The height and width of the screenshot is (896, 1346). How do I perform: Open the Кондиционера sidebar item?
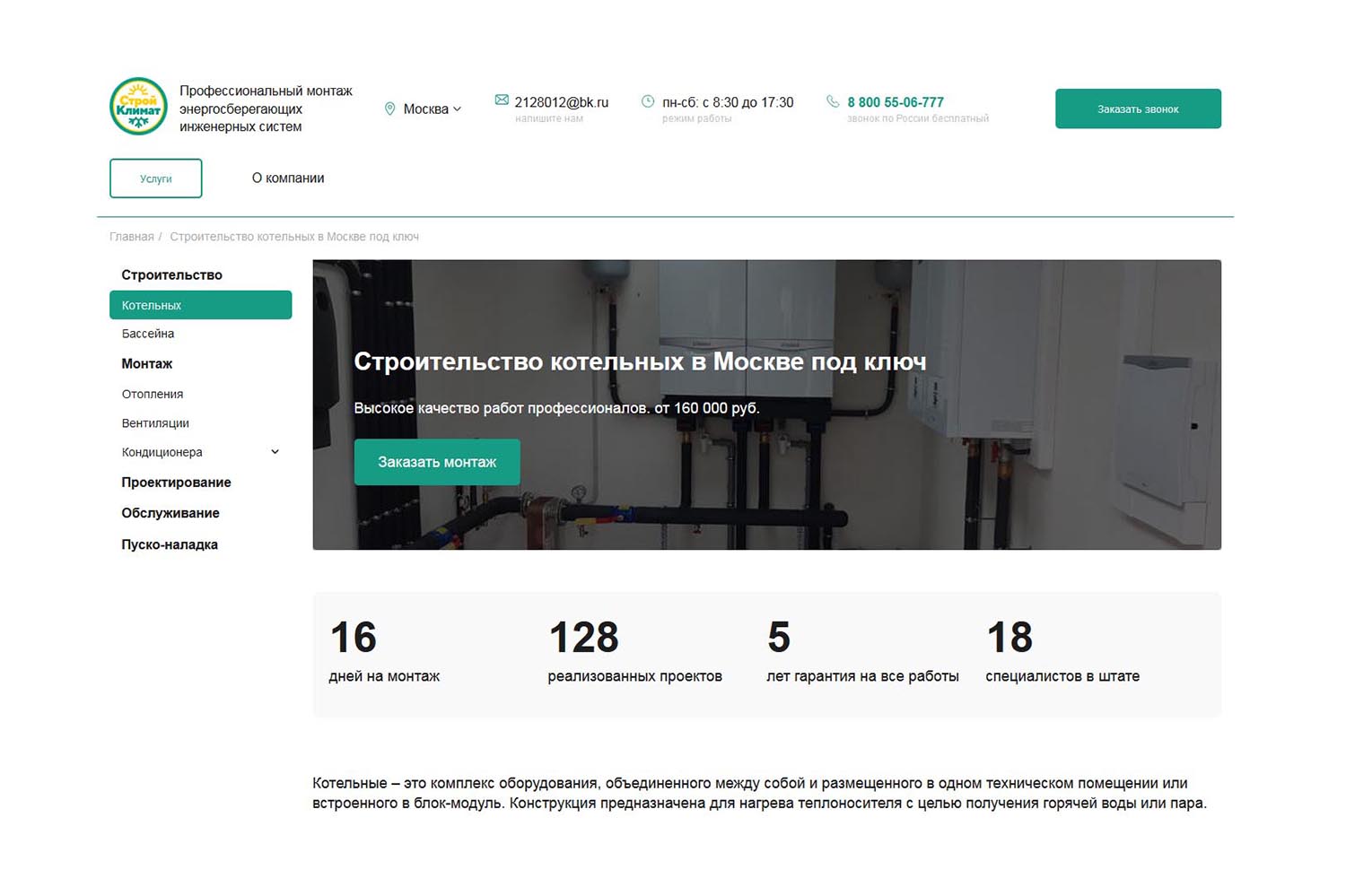pyautogui.click(x=162, y=452)
